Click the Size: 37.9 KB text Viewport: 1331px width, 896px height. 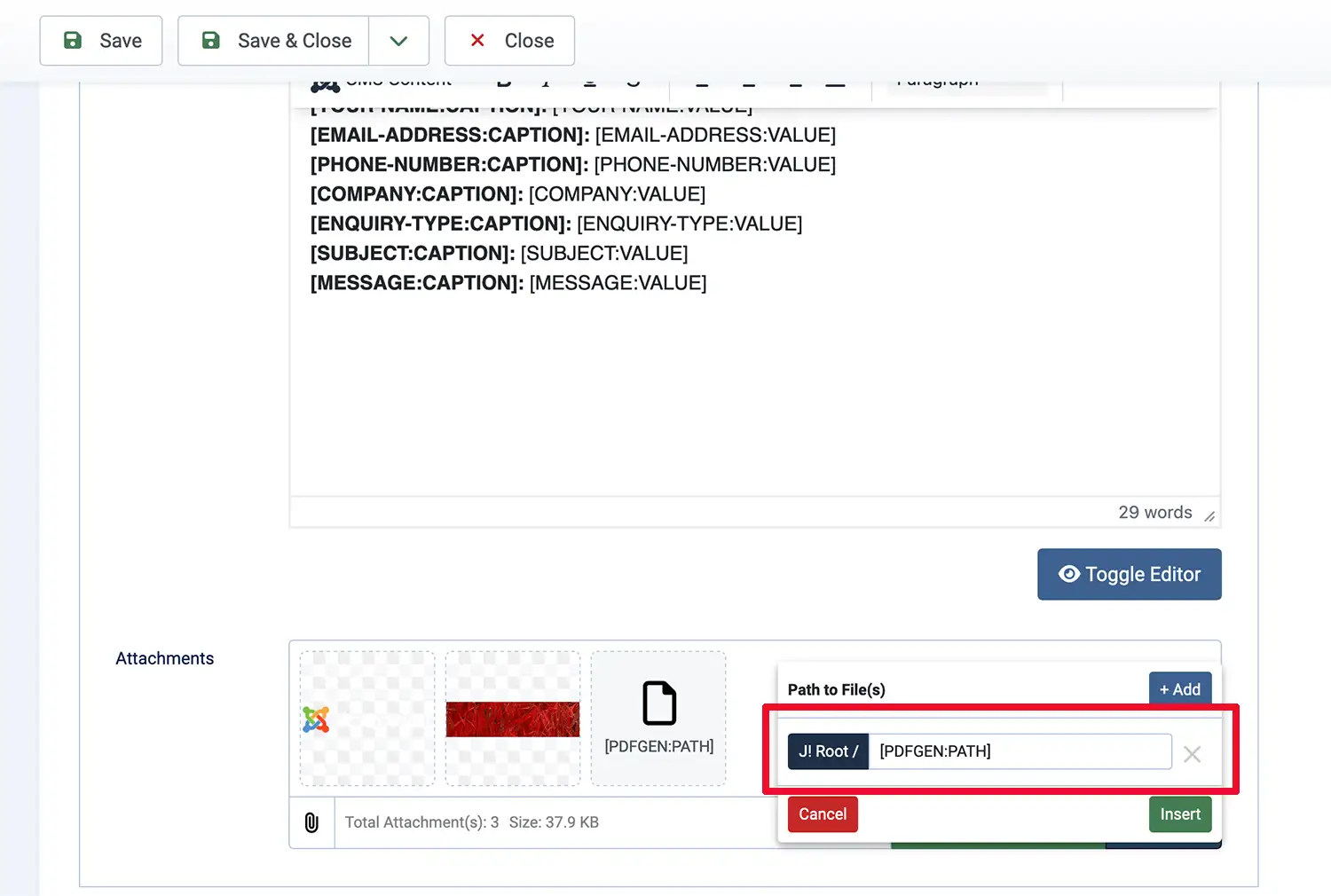coord(554,822)
